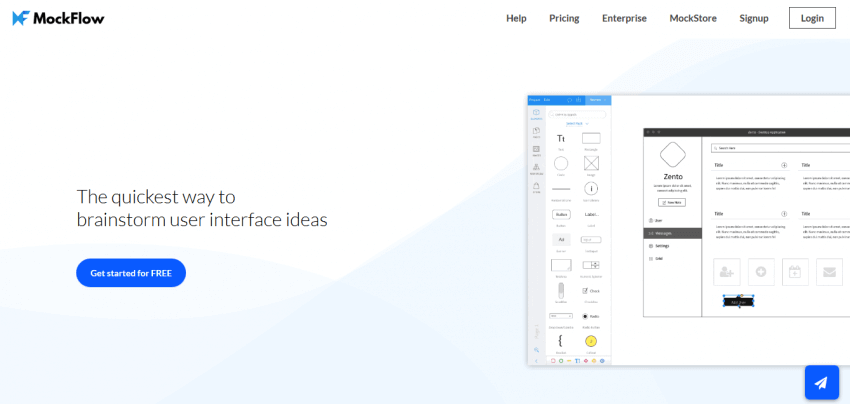The width and height of the screenshot is (850, 404).
Task: Open the Sitemap hierarchy icon in the sidebar
Action: (536, 169)
